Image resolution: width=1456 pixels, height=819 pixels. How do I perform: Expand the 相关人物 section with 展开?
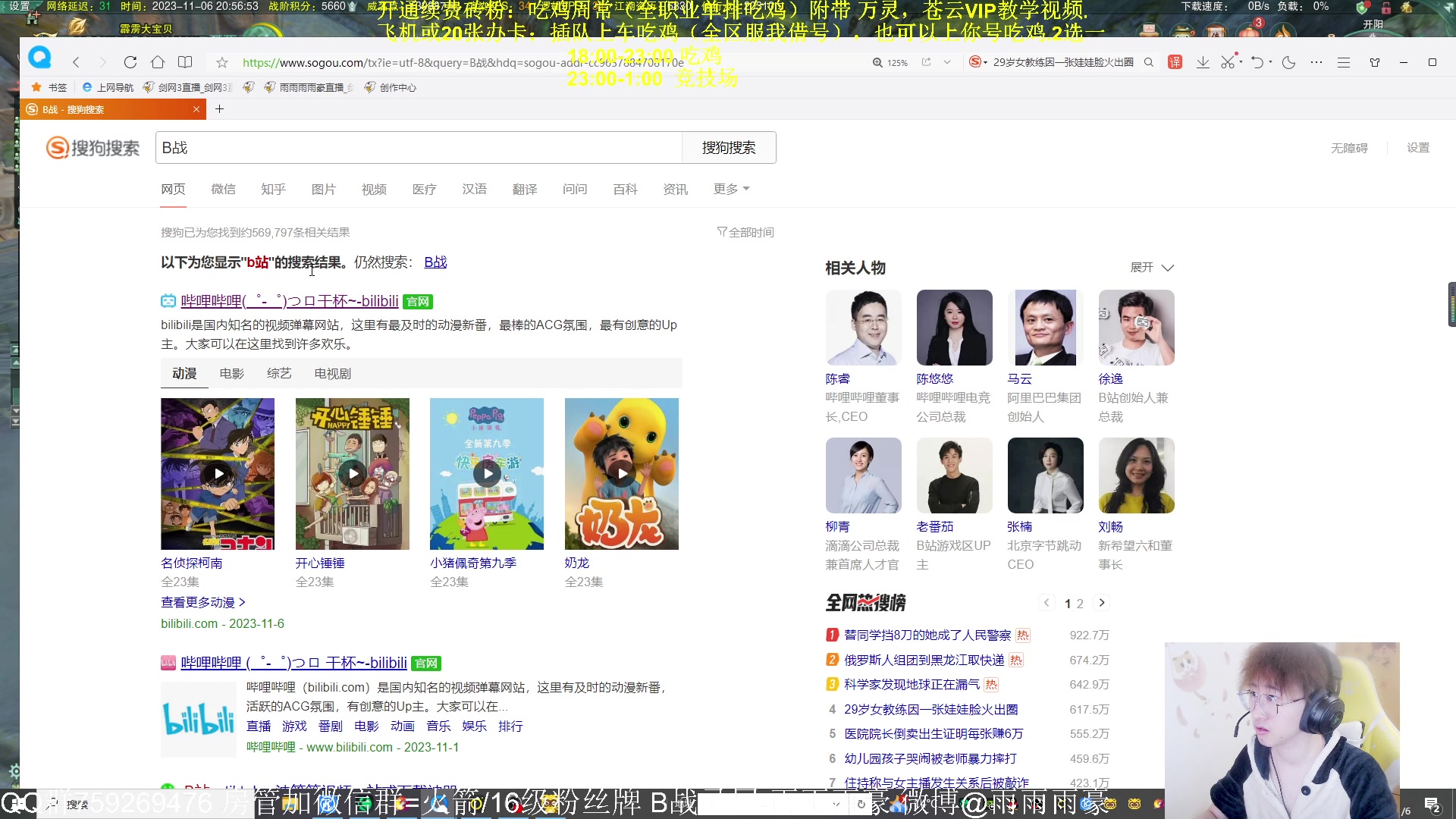coord(1152,268)
